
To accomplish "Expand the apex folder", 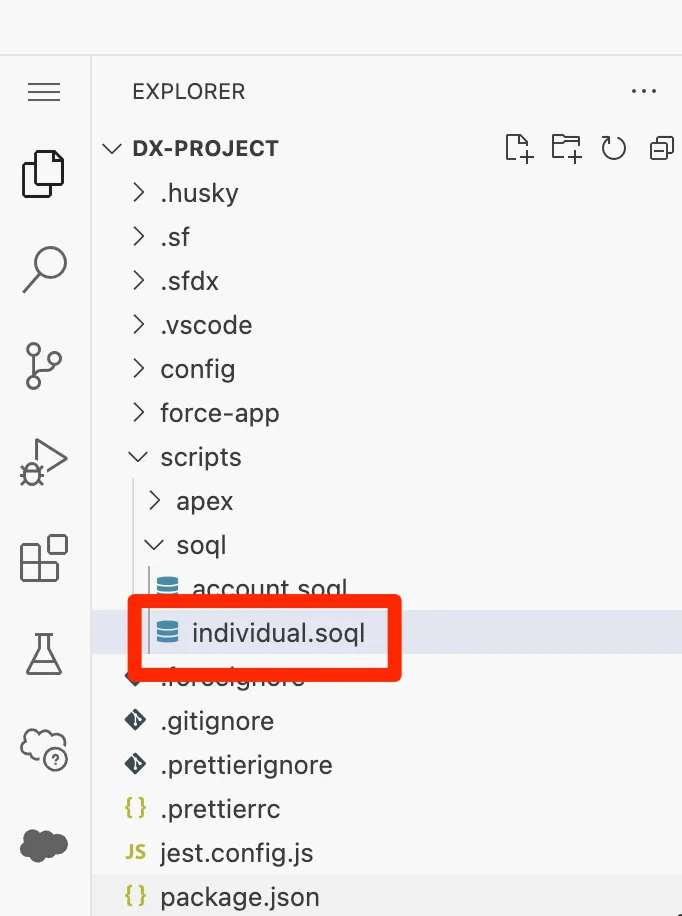I will click(204, 501).
